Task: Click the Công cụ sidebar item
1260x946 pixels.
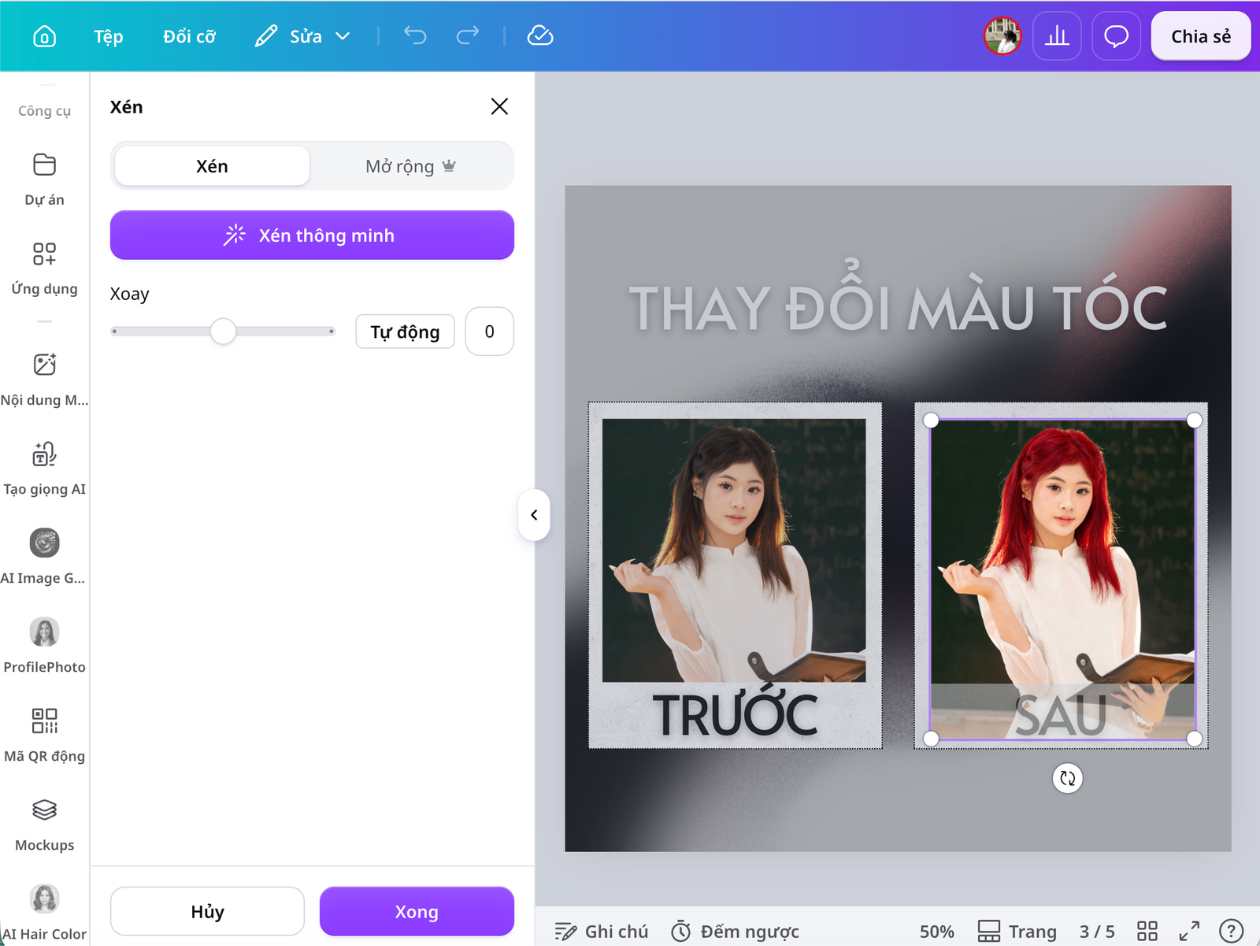Action: pos(44,110)
